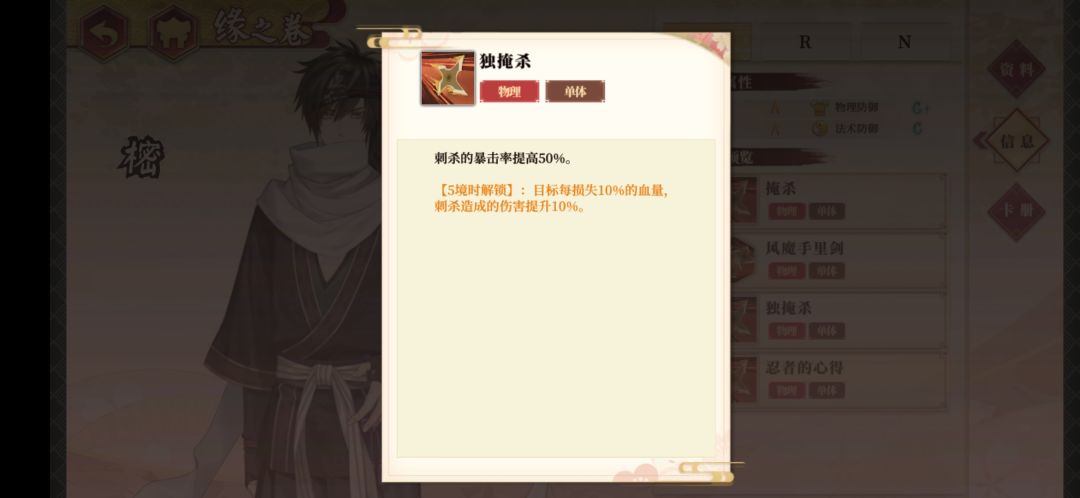Switch to the N rarity tab
1080x498 pixels.
tap(904, 42)
